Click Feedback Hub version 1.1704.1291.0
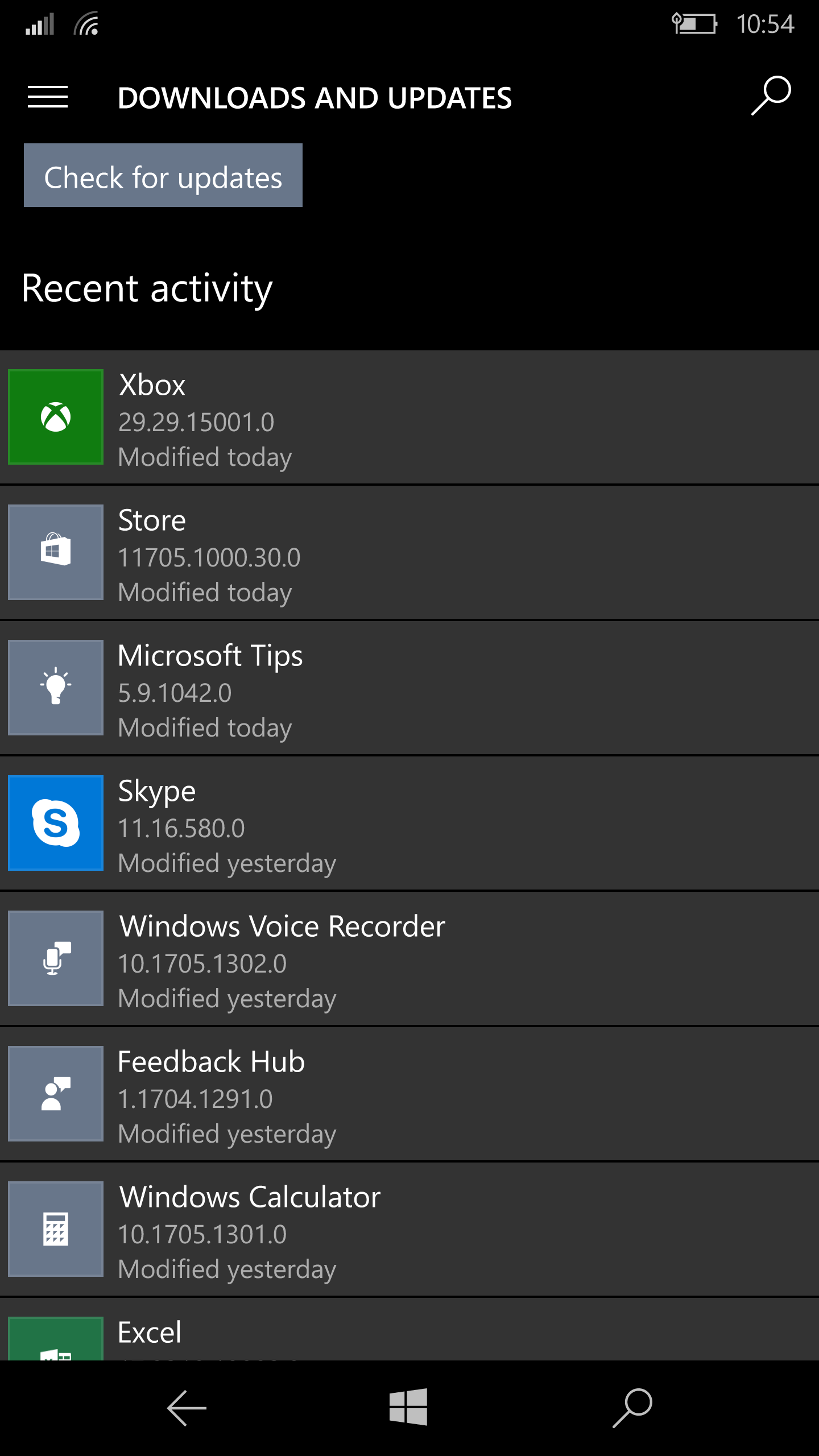This screenshot has width=819, height=1456. (x=196, y=1099)
